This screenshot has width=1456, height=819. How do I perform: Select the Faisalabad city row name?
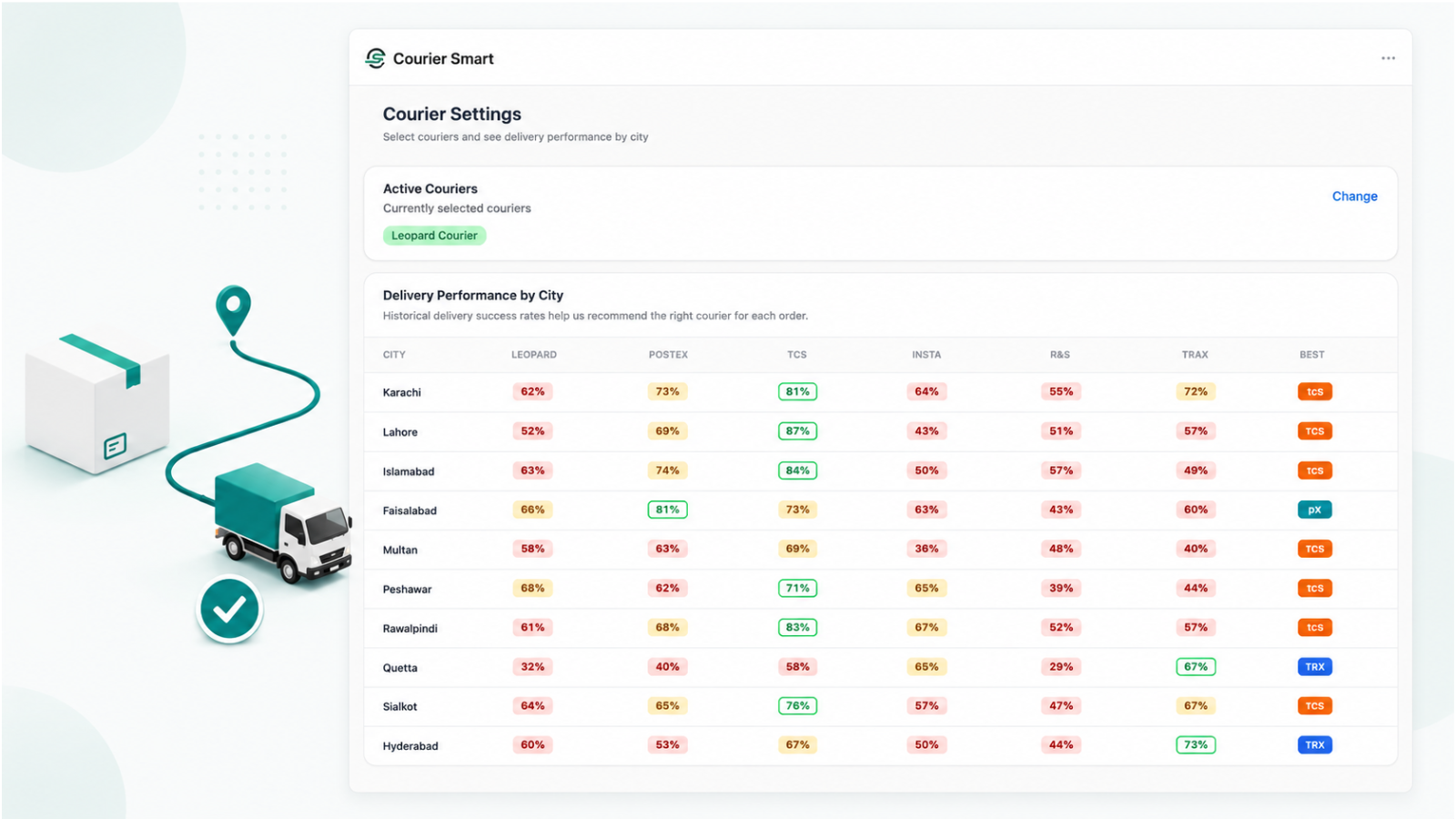coord(409,511)
